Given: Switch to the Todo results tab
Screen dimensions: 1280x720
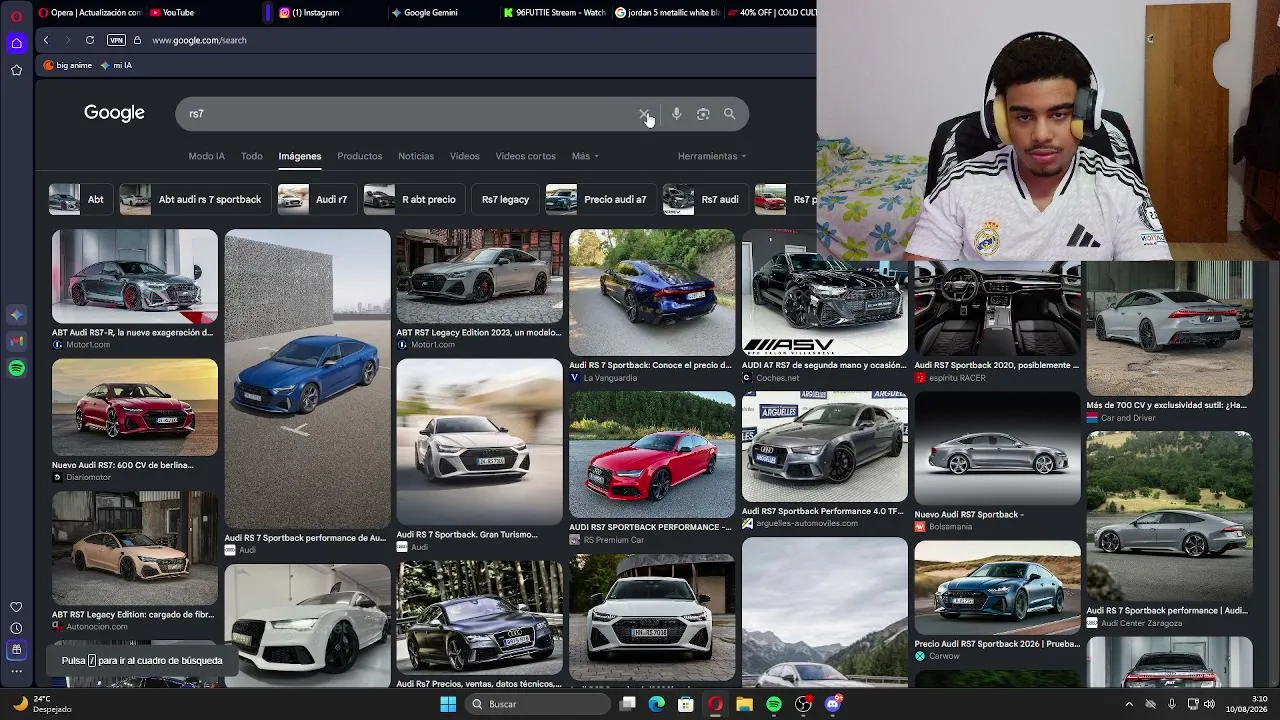Looking at the screenshot, I should (x=252, y=156).
